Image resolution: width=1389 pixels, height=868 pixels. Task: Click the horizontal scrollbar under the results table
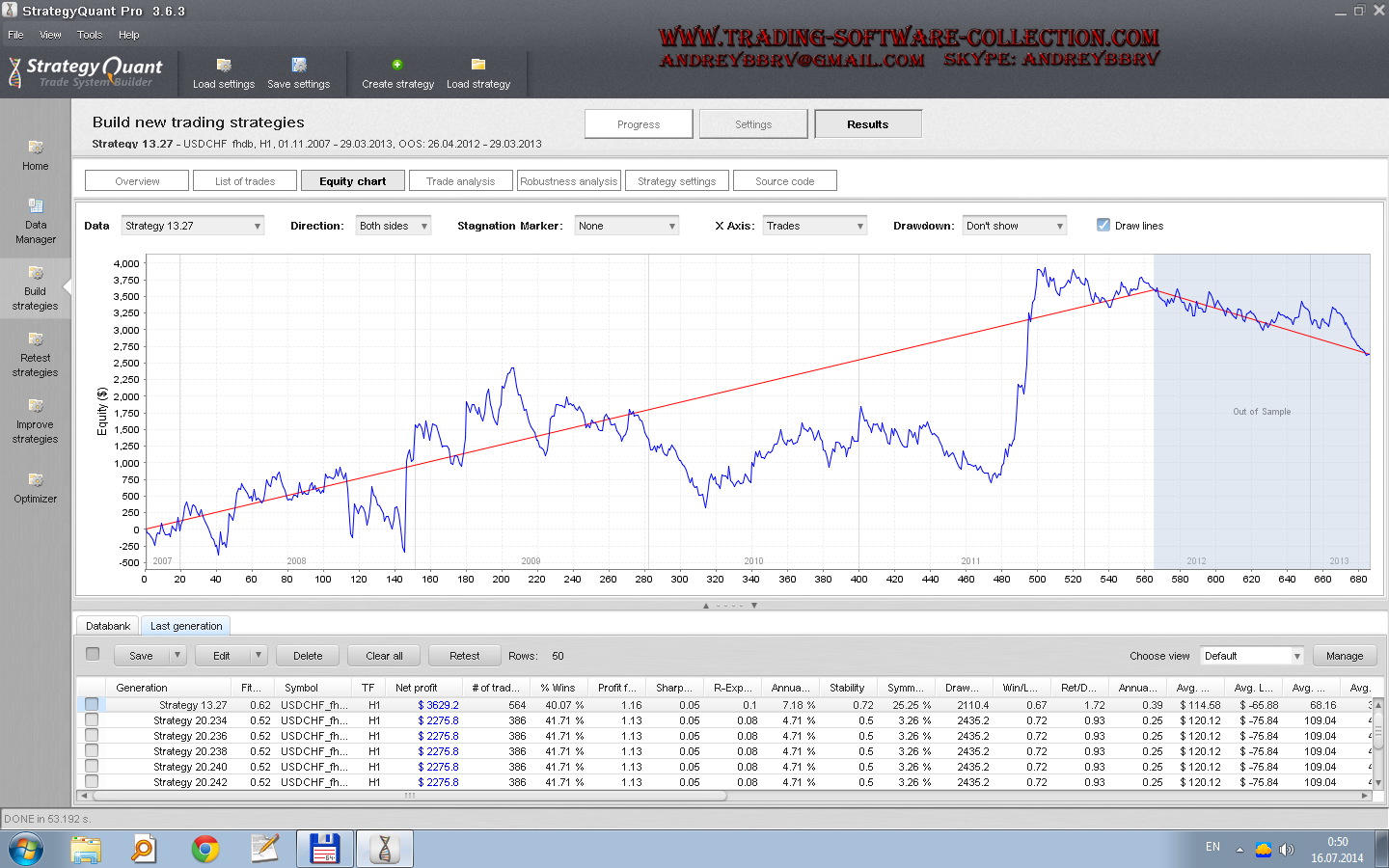[409, 796]
